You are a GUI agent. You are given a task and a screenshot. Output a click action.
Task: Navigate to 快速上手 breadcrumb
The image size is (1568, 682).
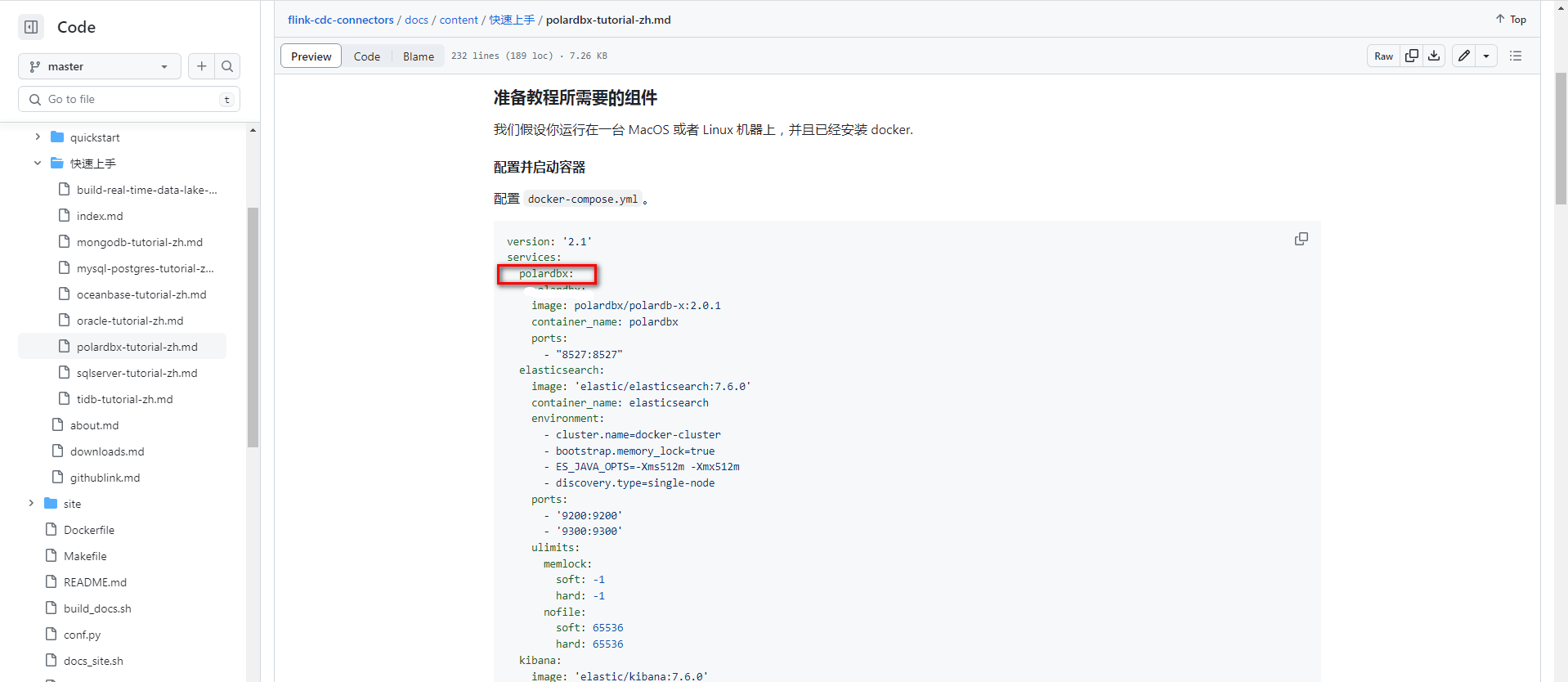(x=512, y=20)
